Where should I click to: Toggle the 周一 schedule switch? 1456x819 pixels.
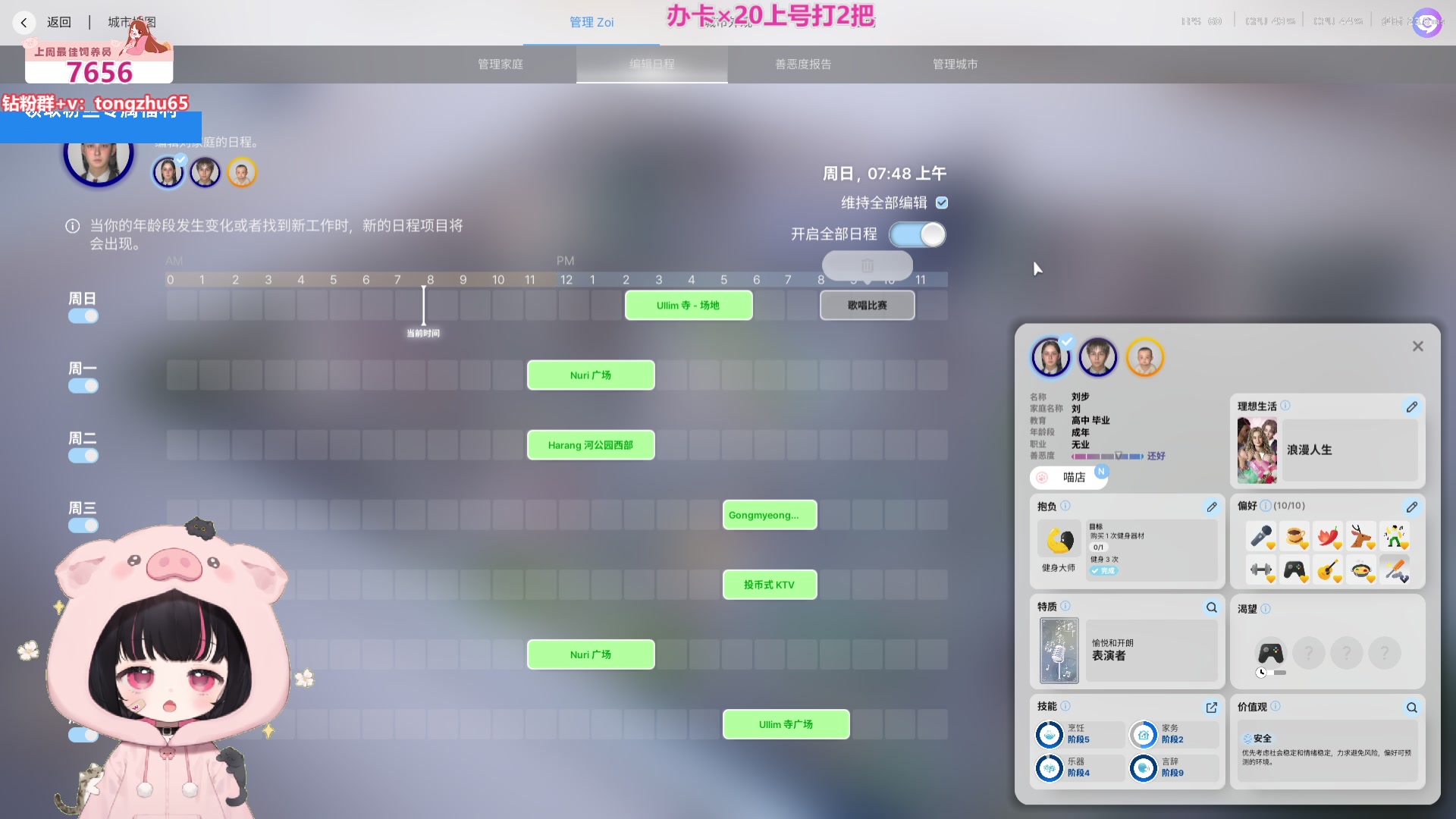(83, 386)
